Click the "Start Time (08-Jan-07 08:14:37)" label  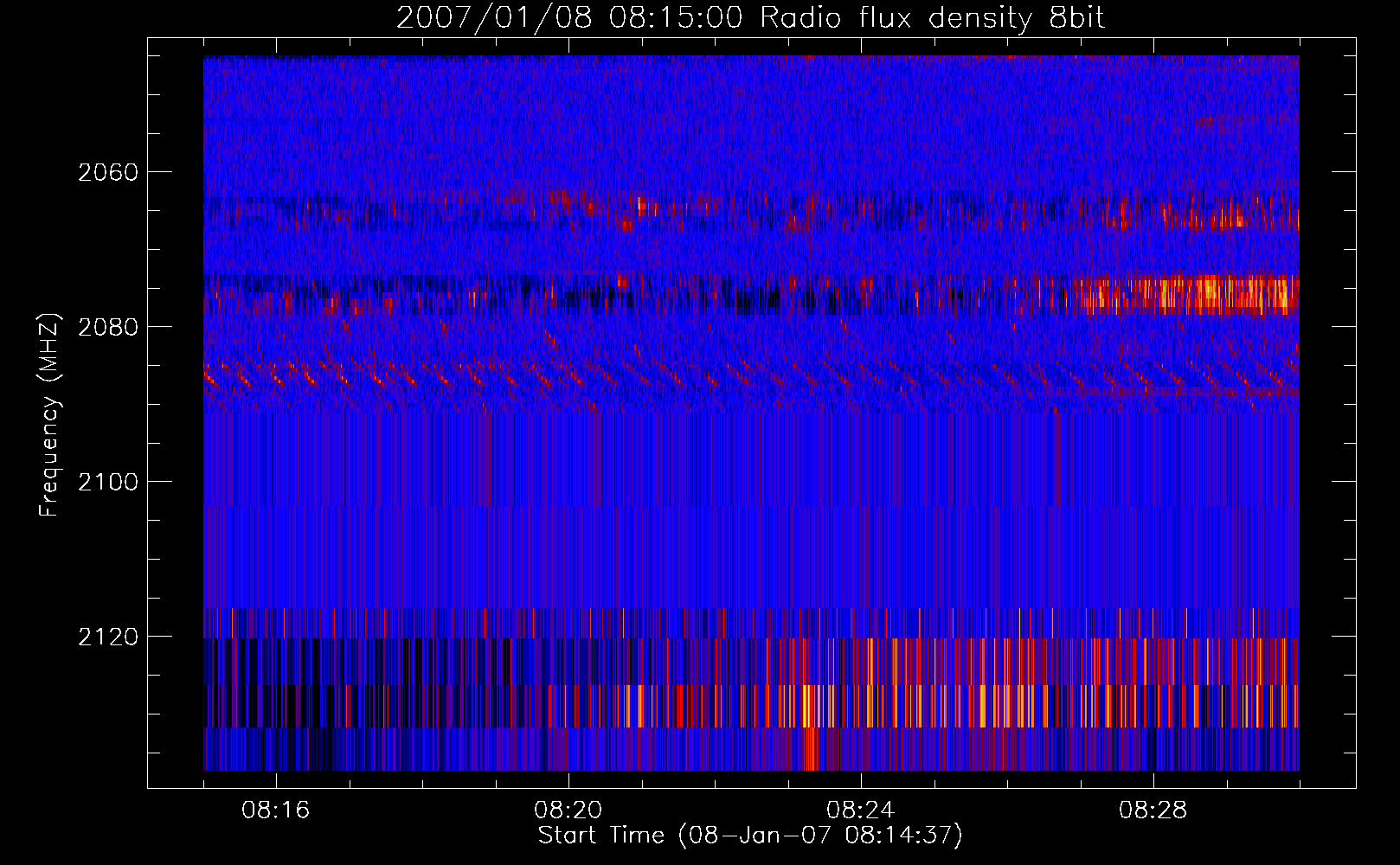point(750,836)
